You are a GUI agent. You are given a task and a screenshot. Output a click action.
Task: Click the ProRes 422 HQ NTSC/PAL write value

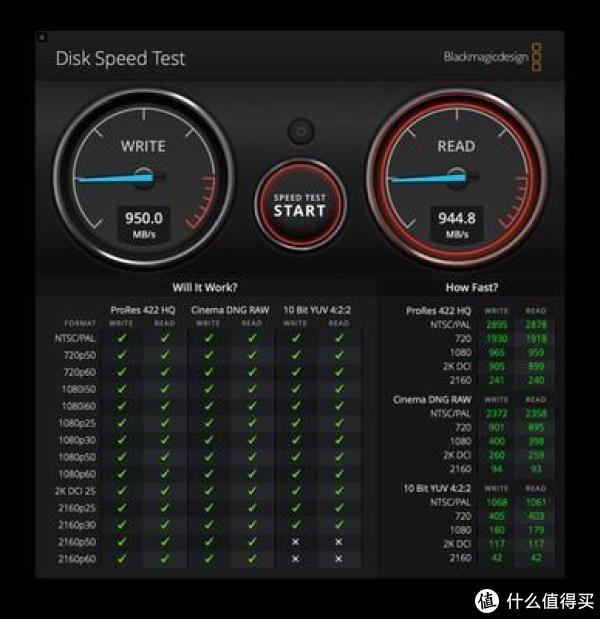pos(497,325)
